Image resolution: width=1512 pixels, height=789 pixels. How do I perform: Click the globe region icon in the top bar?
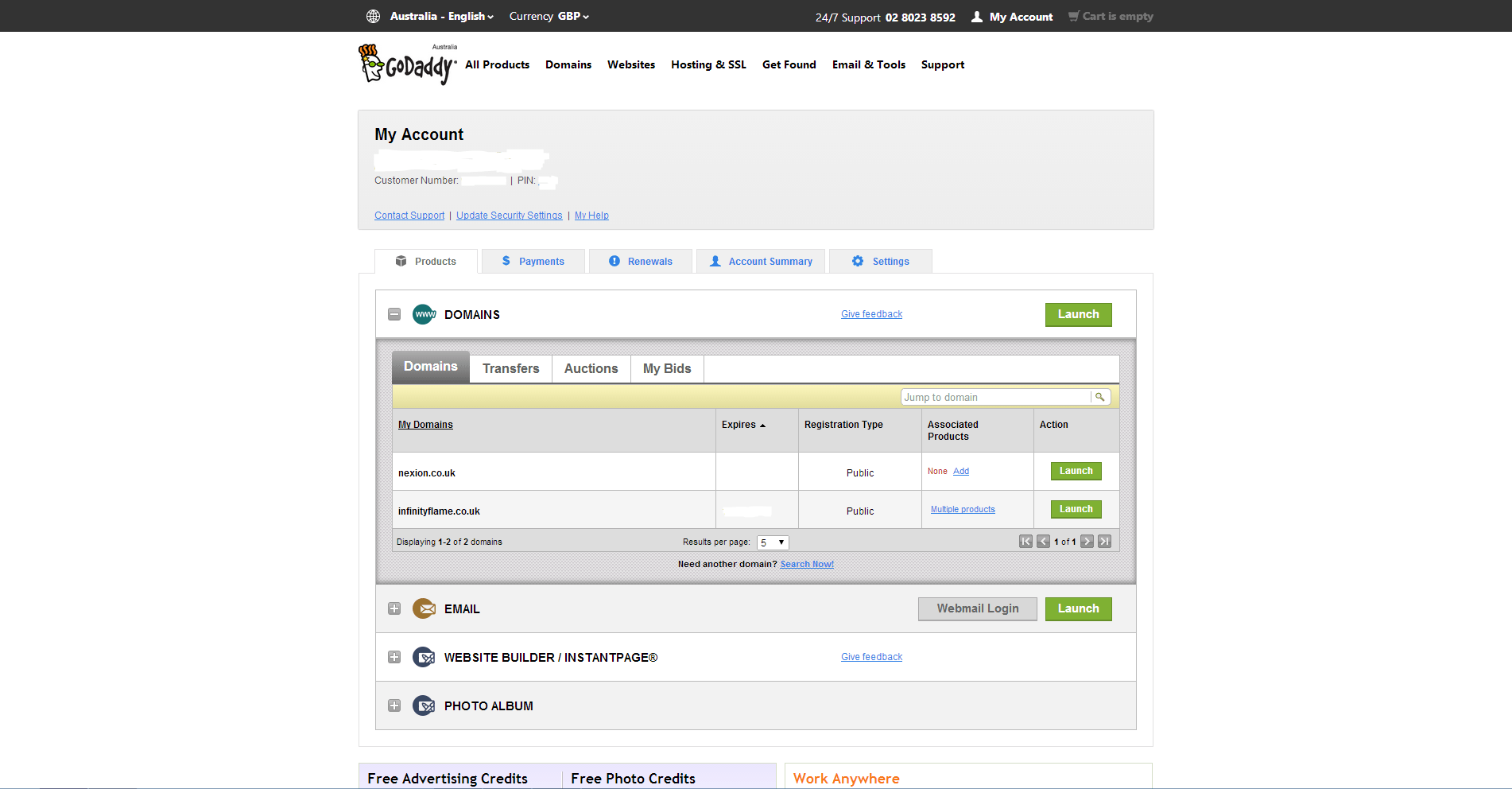[x=372, y=16]
